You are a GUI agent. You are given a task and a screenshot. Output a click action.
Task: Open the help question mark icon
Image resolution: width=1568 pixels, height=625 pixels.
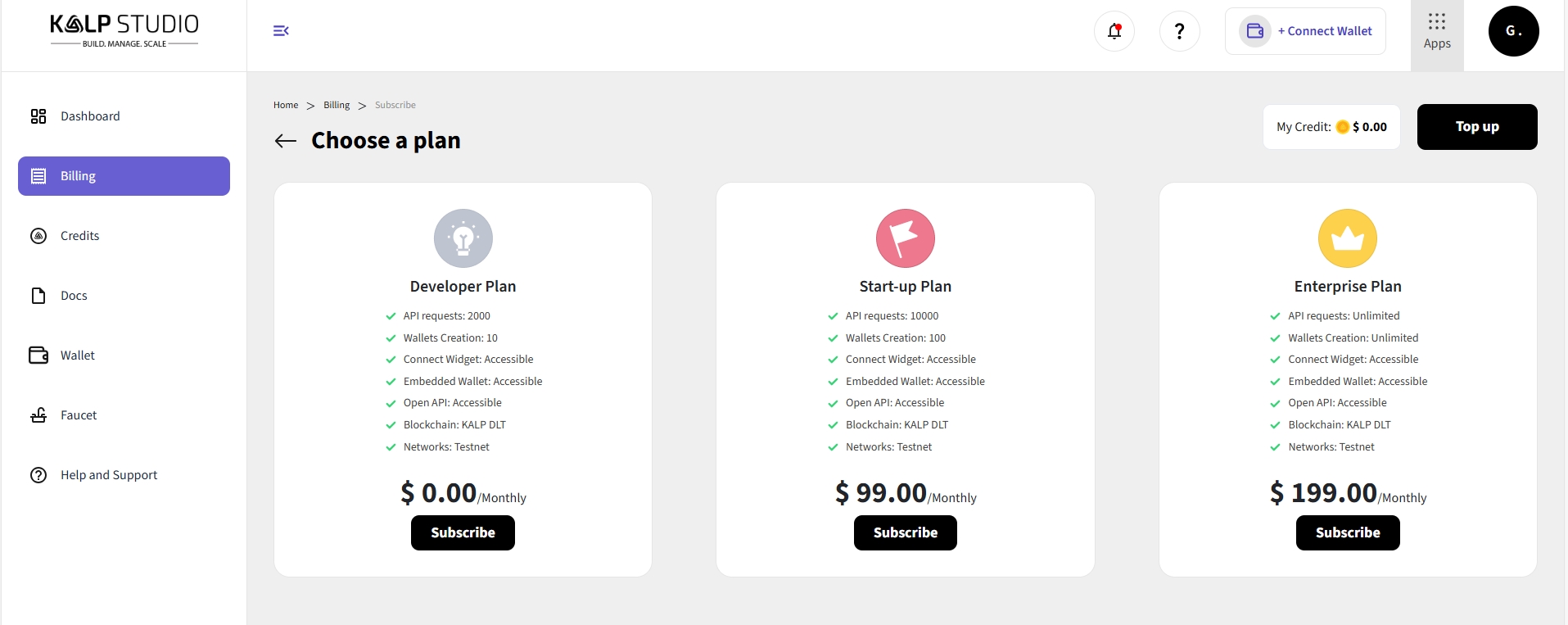pos(1179,31)
